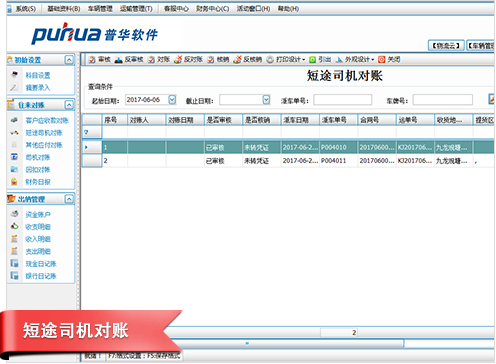Open the 基础资料(B) menu
This screenshot has height=364, width=496.
coord(64,9)
